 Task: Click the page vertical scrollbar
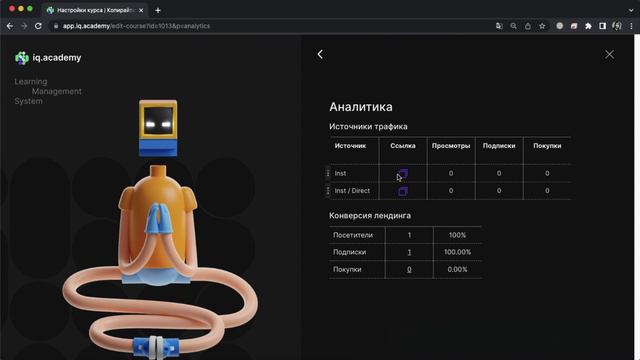pos(637,197)
